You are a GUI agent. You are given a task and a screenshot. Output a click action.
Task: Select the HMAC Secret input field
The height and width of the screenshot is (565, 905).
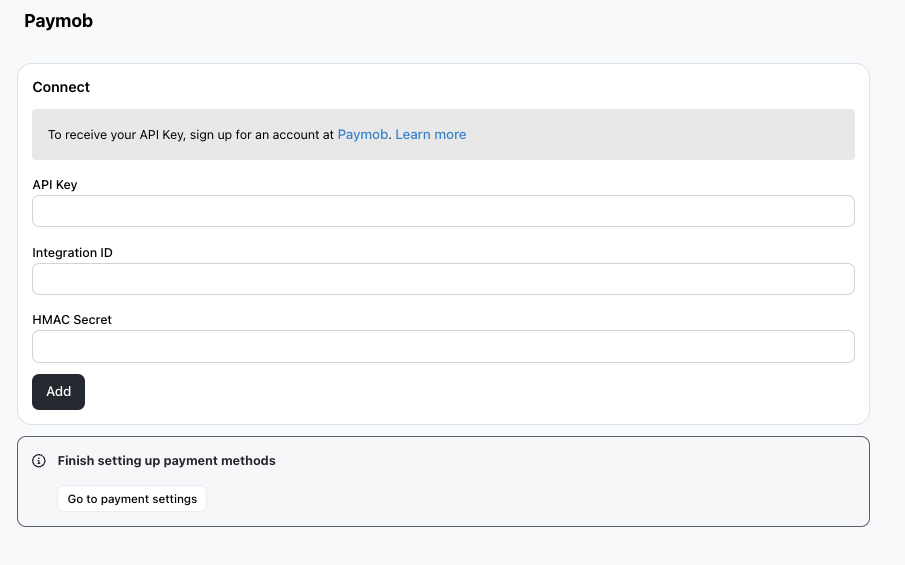[443, 347]
